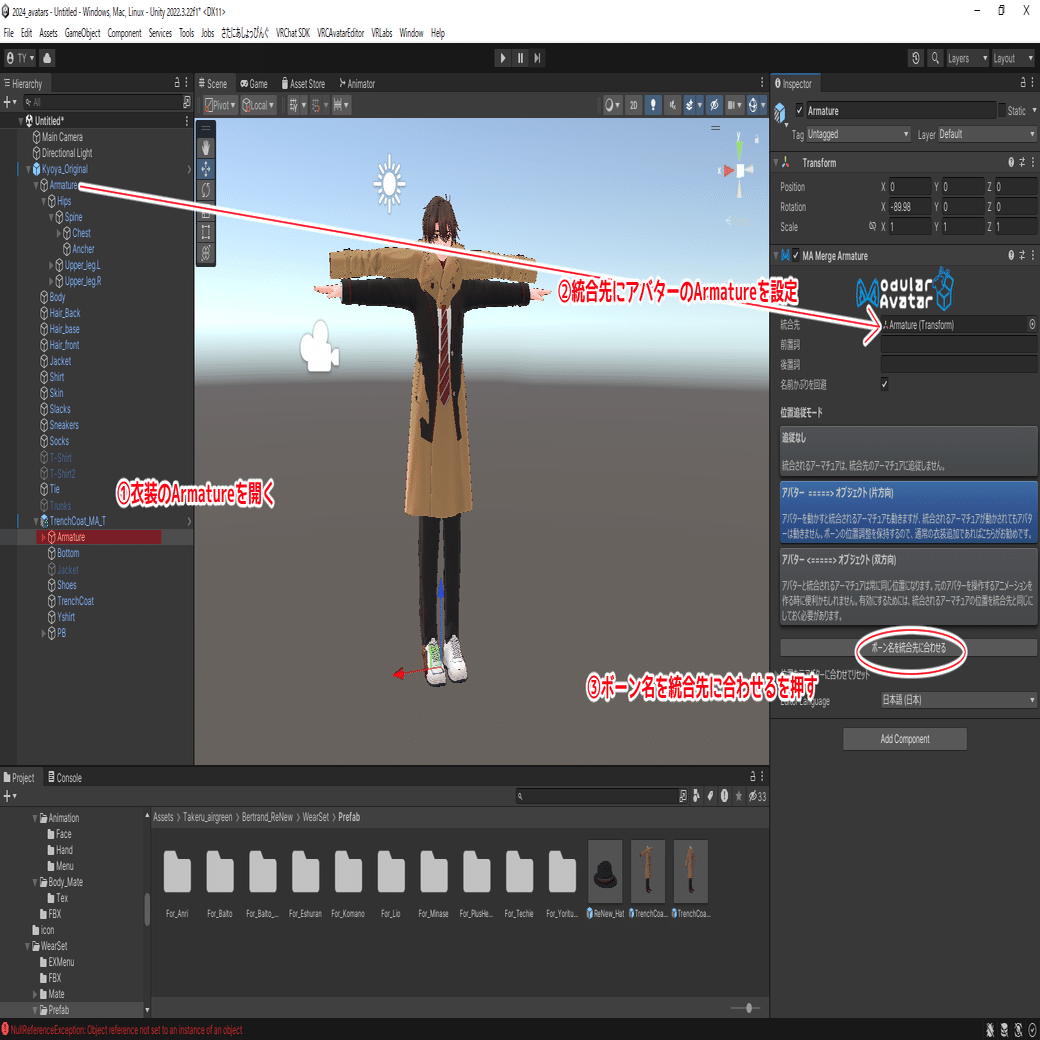The height and width of the screenshot is (1040, 1040).
Task: Click the object picker circle on 統合先 field
Action: [1031, 324]
